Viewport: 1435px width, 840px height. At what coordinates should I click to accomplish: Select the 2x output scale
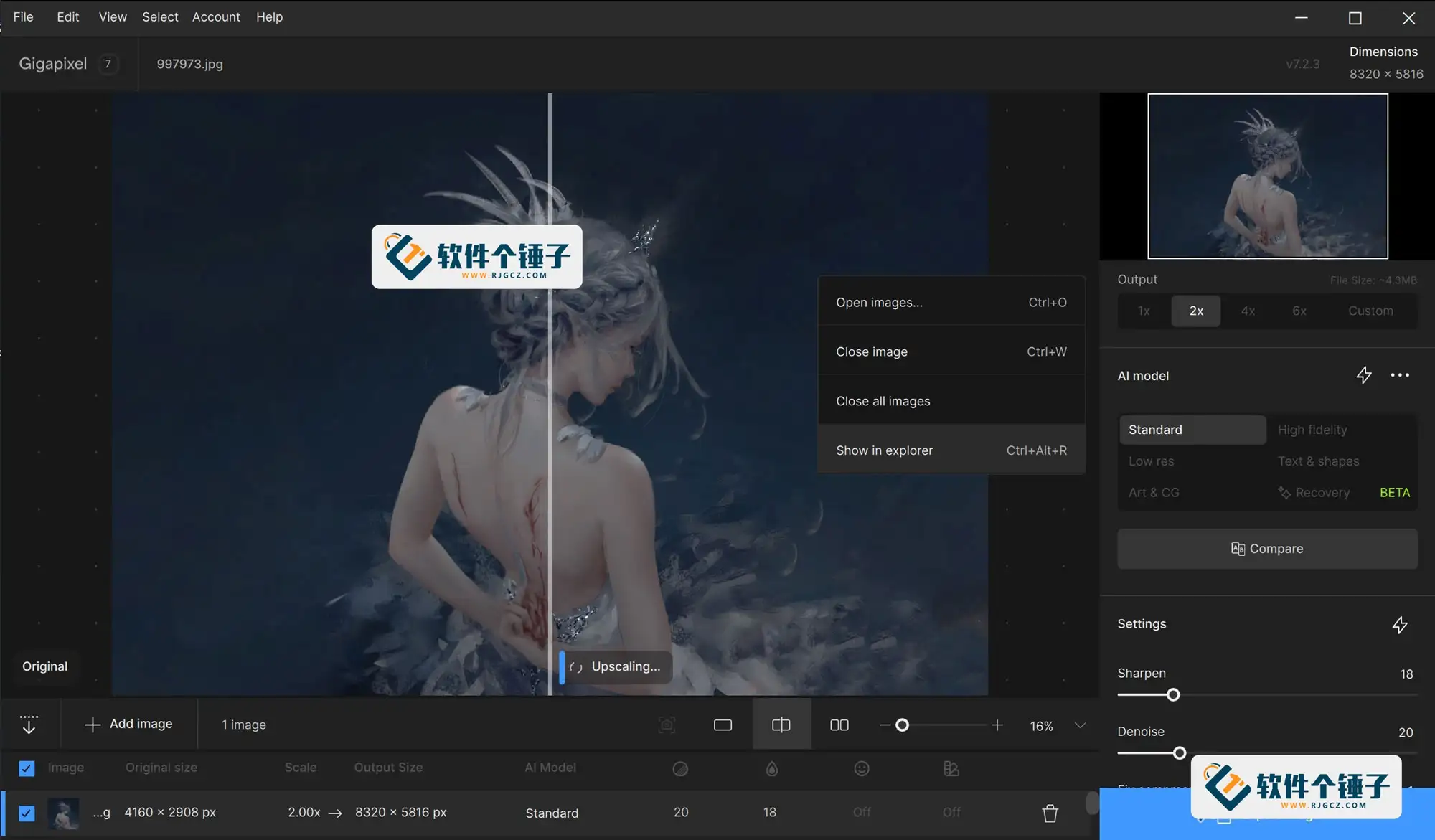1196,311
